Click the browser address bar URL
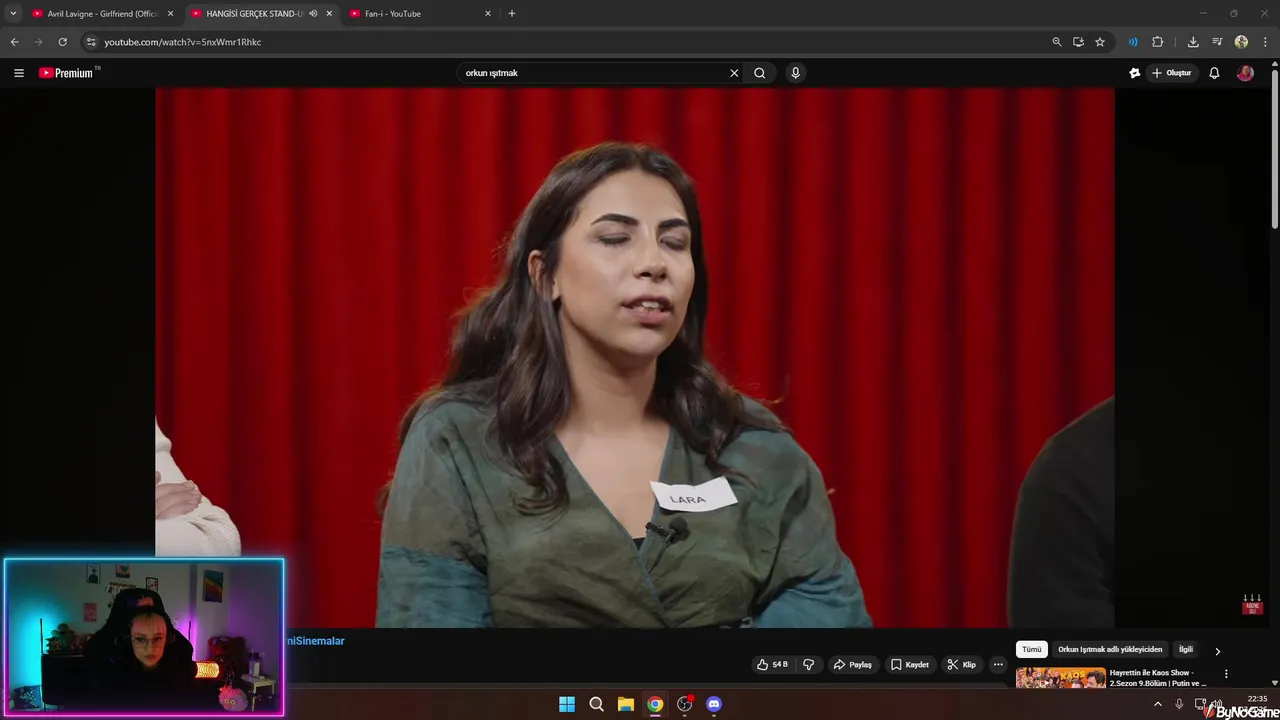Image resolution: width=1280 pixels, height=720 pixels. 183,42
